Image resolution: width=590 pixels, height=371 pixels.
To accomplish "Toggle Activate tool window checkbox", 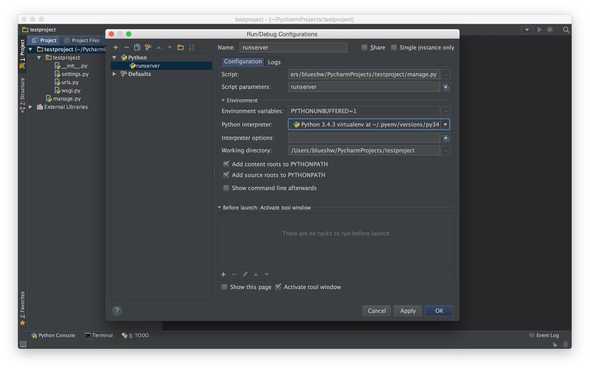I will [278, 287].
